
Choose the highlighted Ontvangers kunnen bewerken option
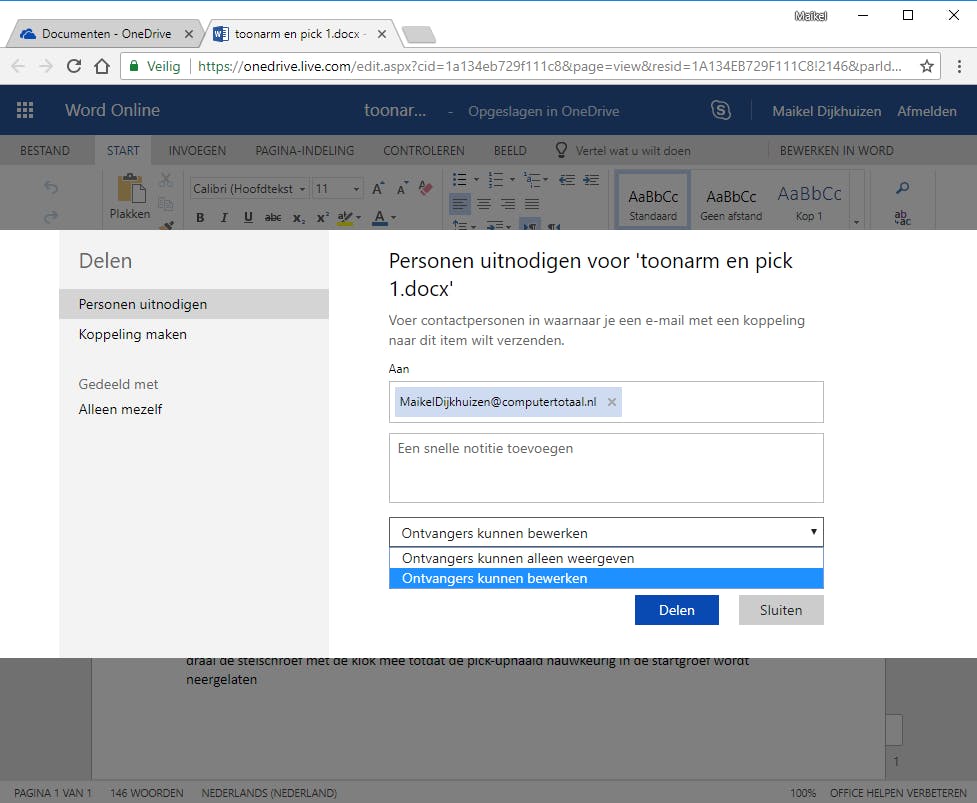click(606, 578)
